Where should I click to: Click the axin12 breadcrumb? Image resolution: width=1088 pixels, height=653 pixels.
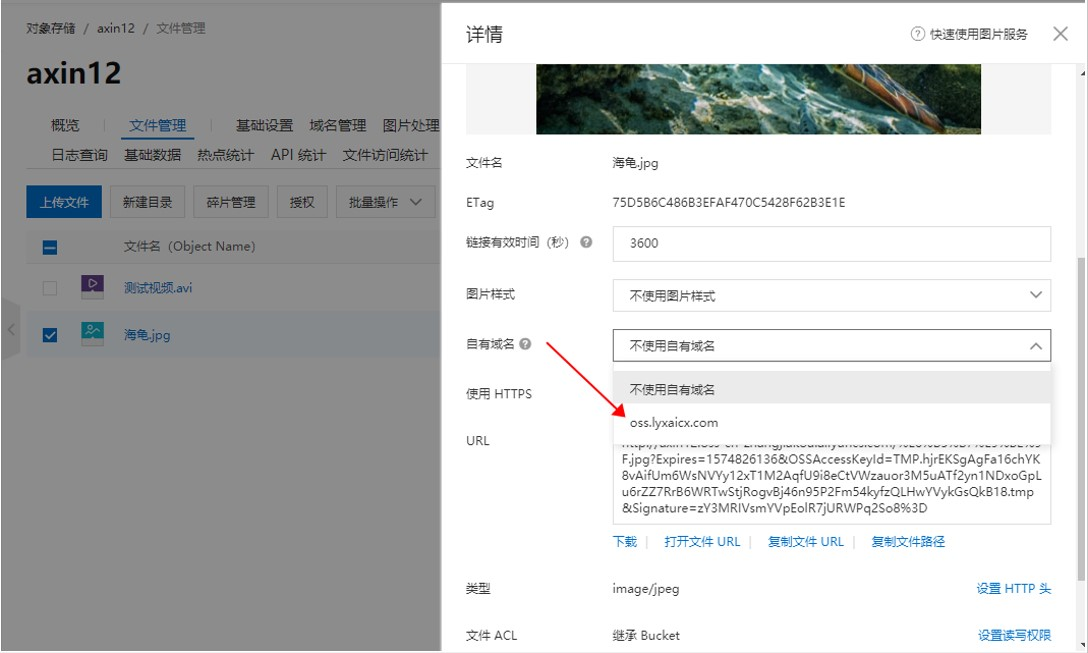click(116, 28)
